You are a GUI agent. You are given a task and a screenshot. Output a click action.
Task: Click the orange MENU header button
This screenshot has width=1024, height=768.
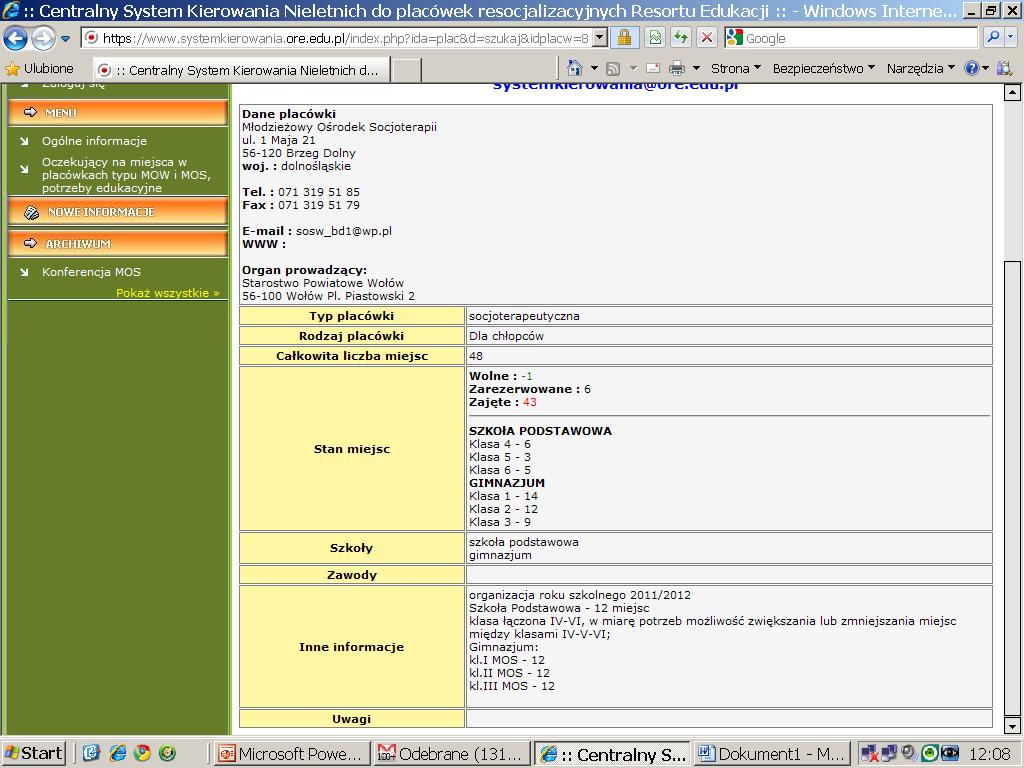pyautogui.click(x=118, y=112)
